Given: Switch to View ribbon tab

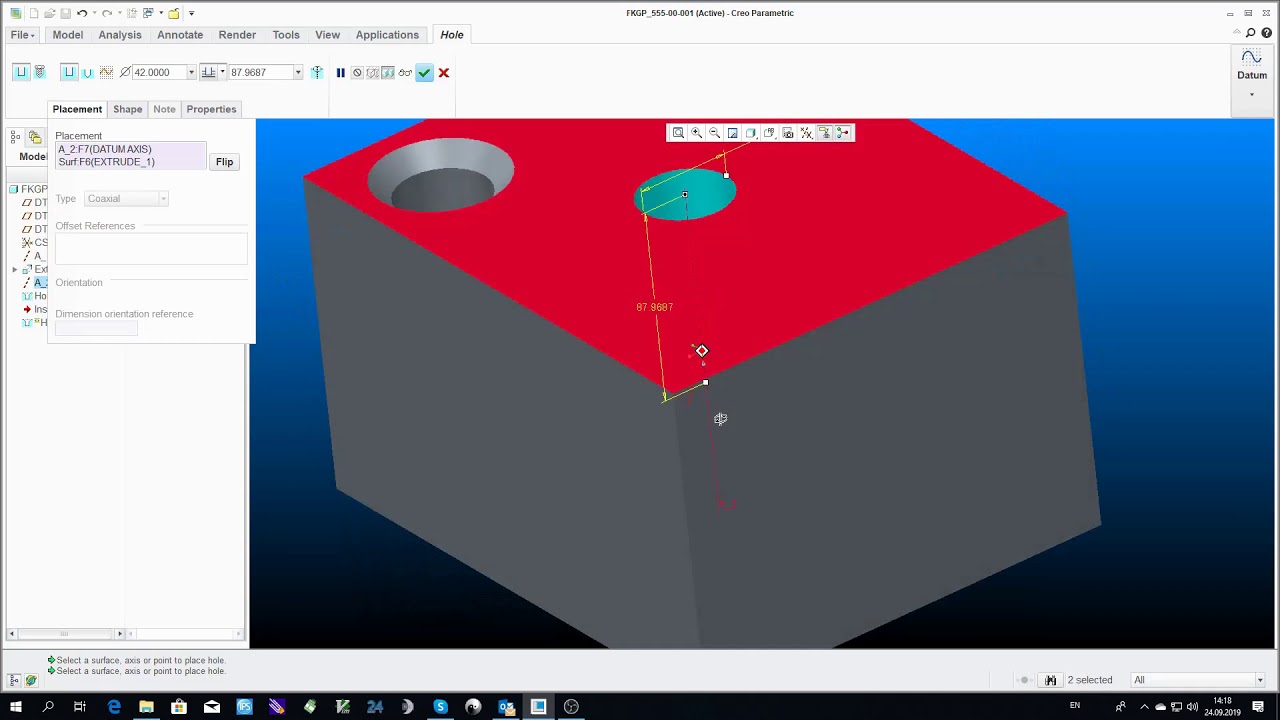Looking at the screenshot, I should pyautogui.click(x=328, y=35).
